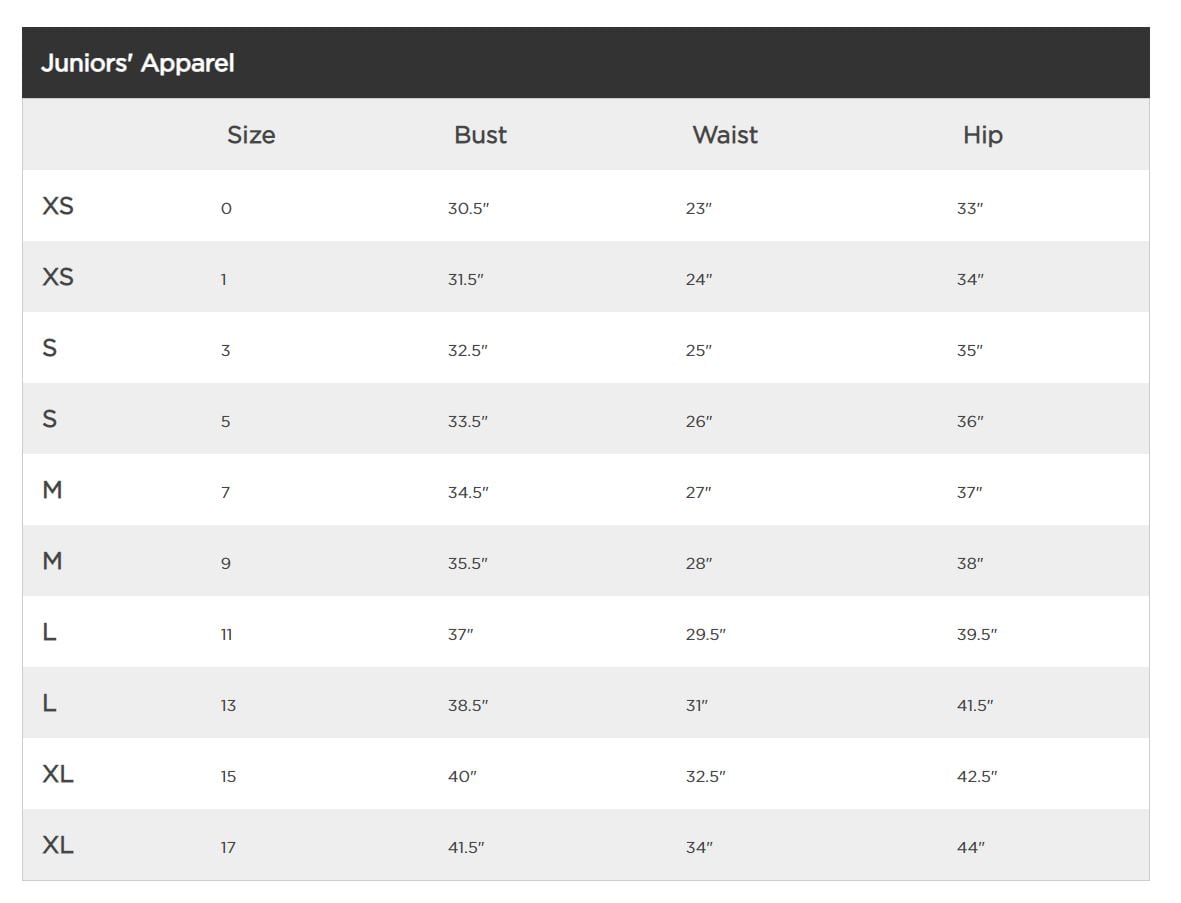Click the XL label in size 15 row
Image resolution: width=1181 pixels, height=903 pixels.
click(58, 774)
